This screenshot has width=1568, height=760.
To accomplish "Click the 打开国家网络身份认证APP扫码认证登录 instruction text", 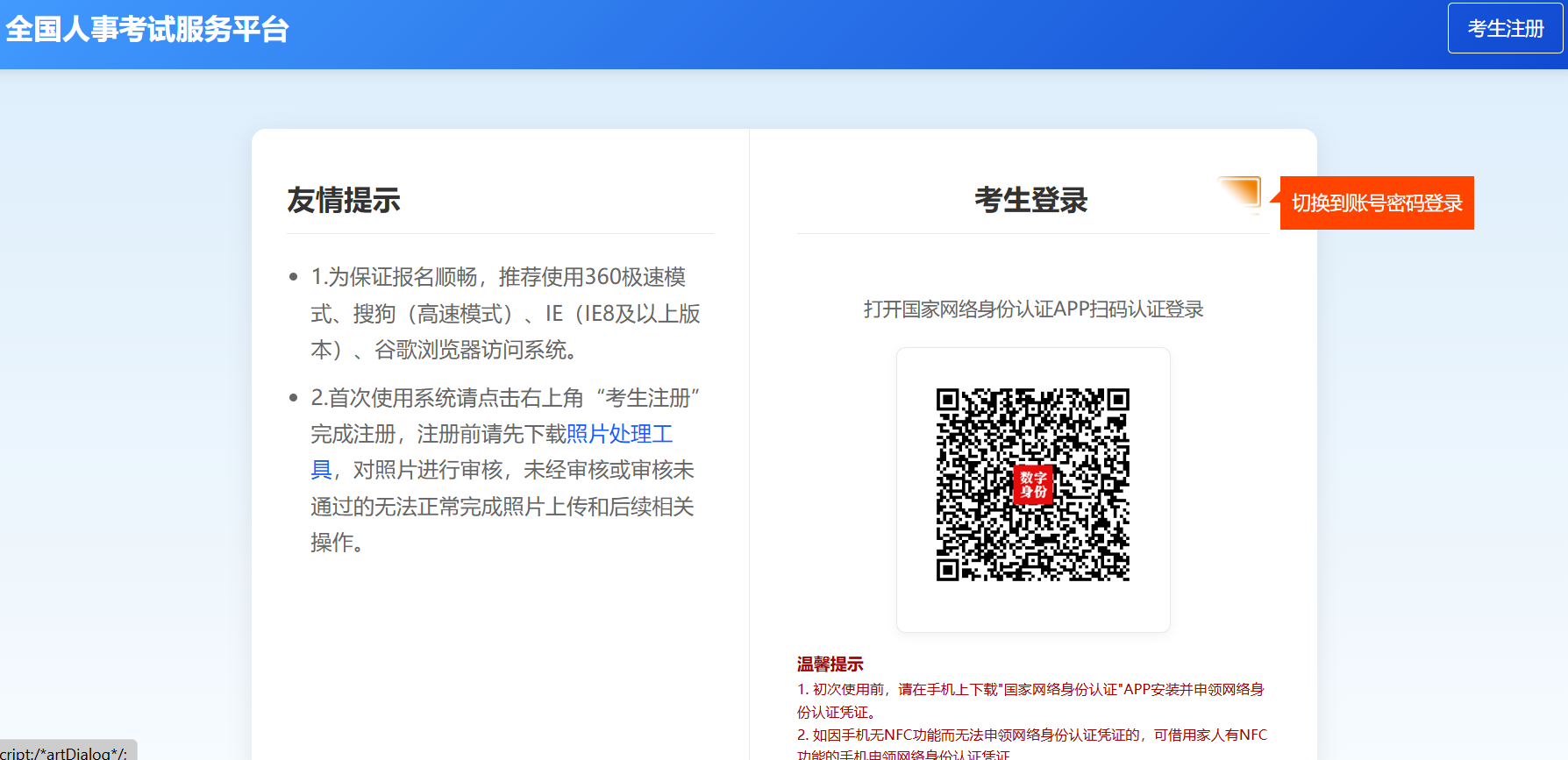I will click(1033, 309).
